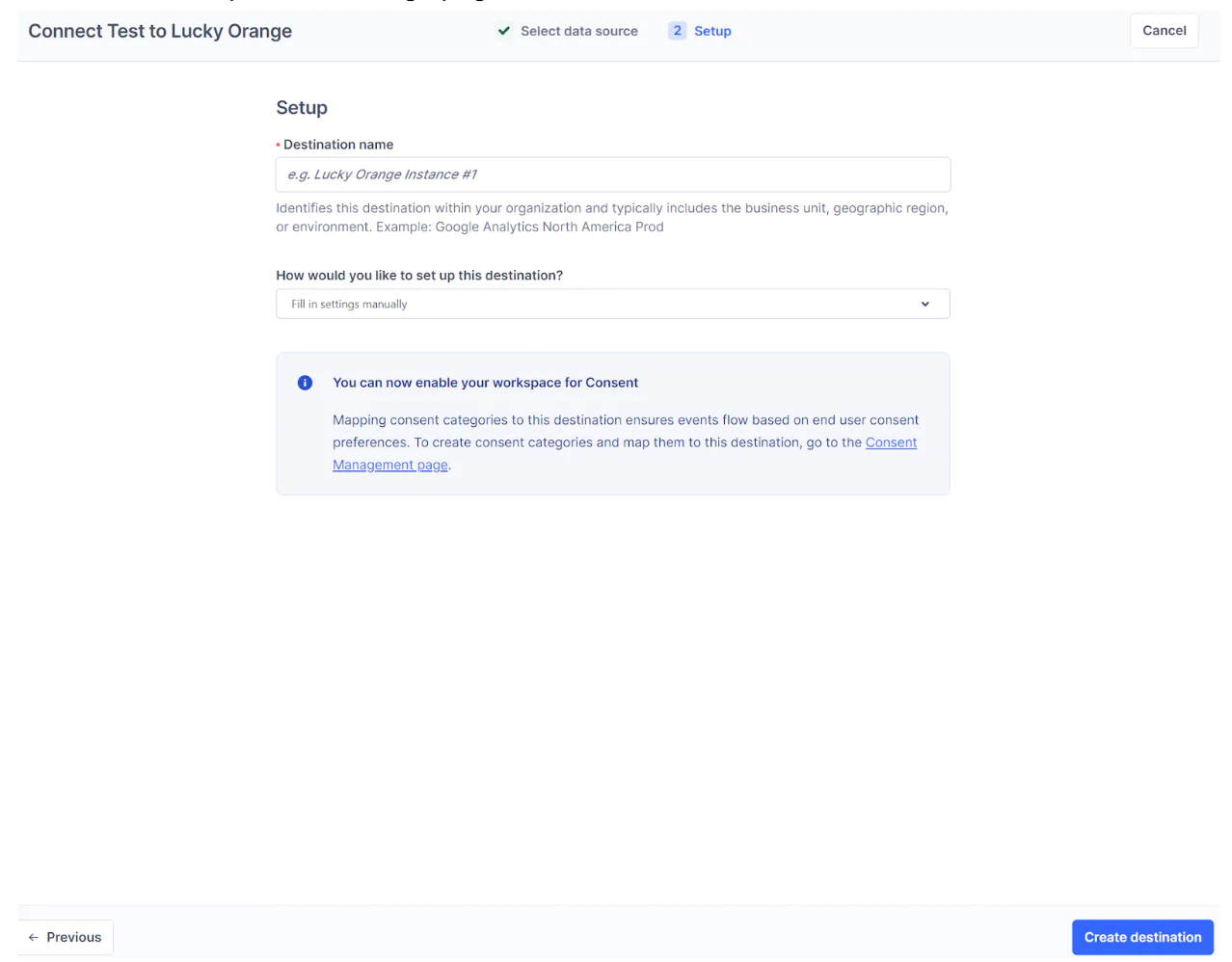Focus the Destination name input field
The width and height of the screenshot is (1232, 962).
[x=612, y=174]
